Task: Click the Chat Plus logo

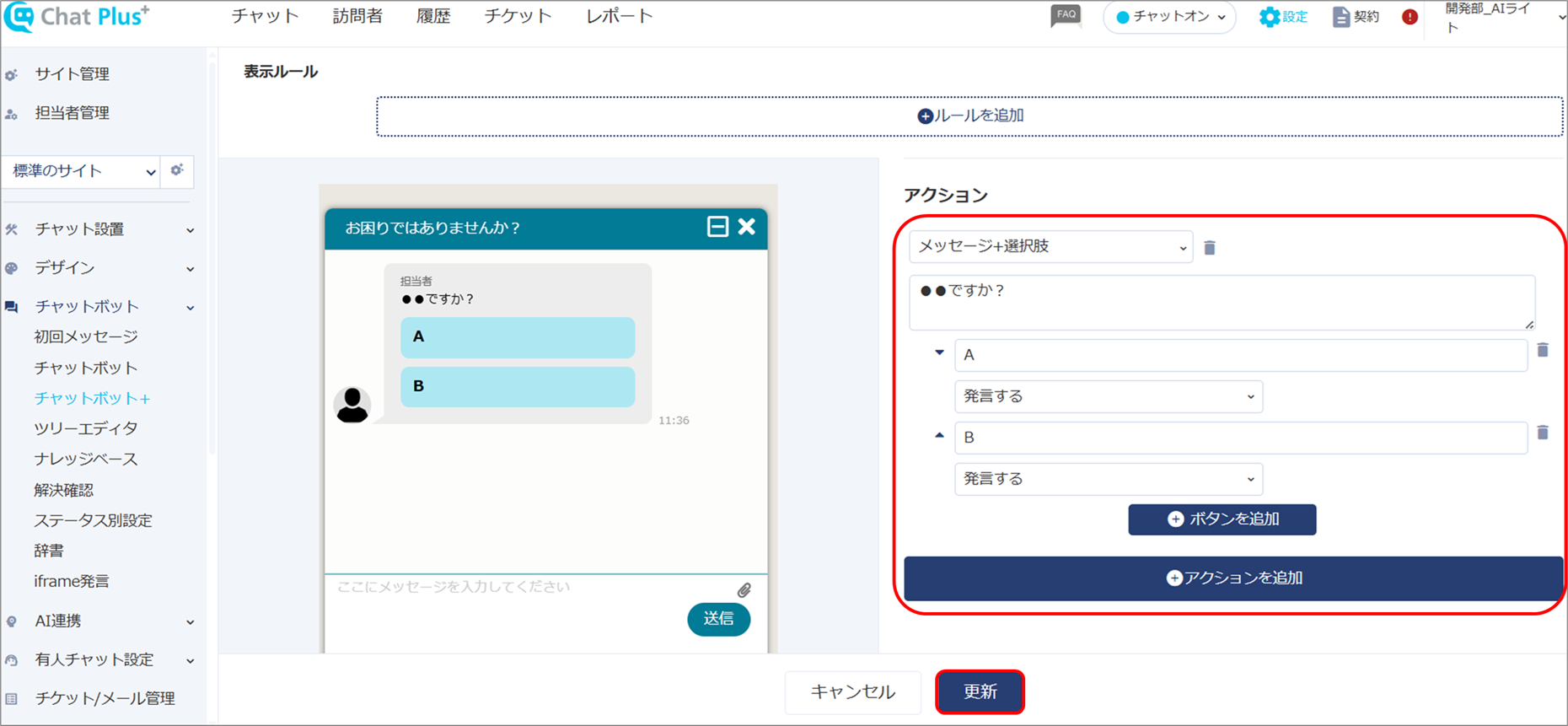Action: point(77,17)
